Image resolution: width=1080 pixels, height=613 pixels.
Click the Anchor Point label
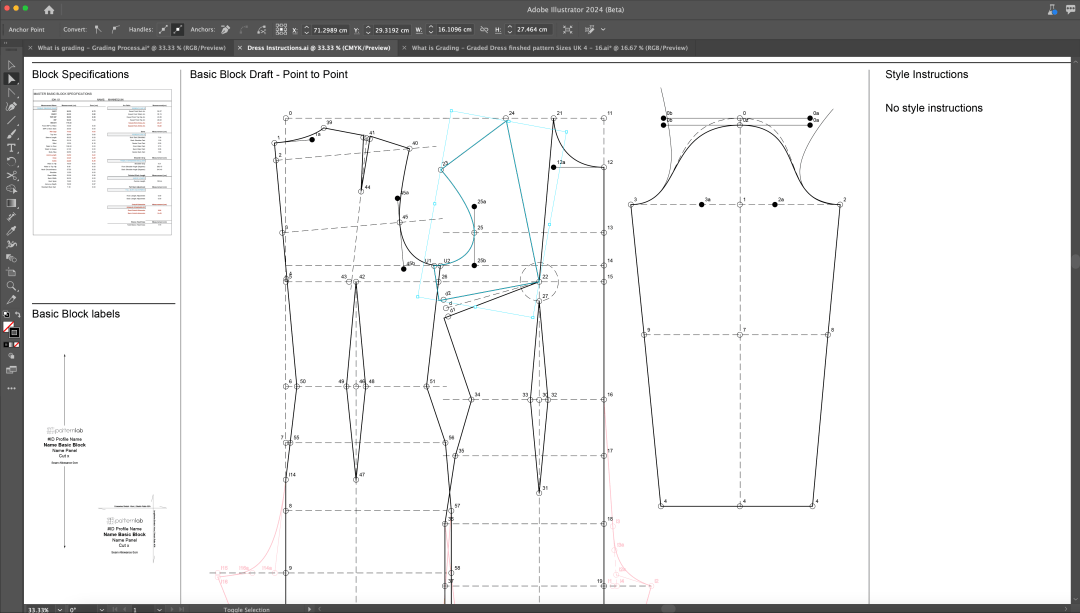[x=27, y=30]
